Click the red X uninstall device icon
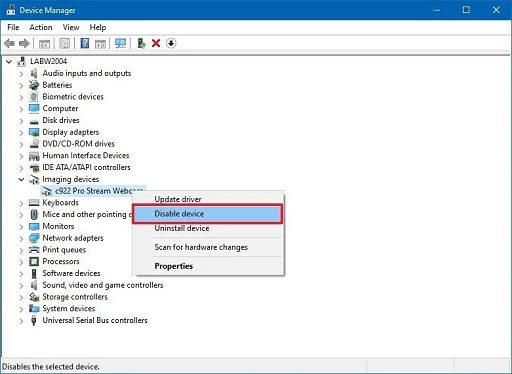Viewport: 512px width, 374px height. (156, 43)
